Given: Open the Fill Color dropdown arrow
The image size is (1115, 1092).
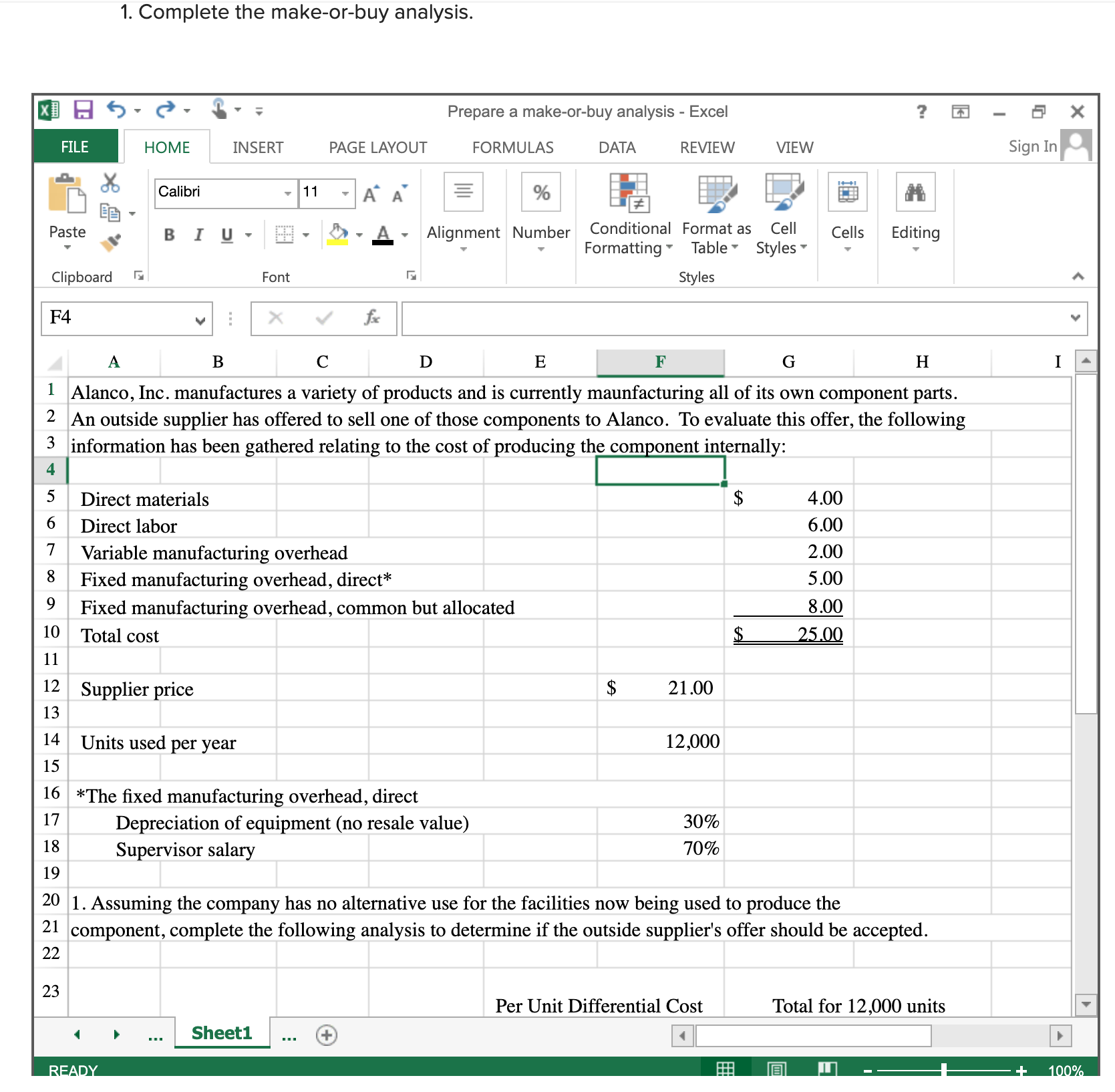Looking at the screenshot, I should (359, 235).
